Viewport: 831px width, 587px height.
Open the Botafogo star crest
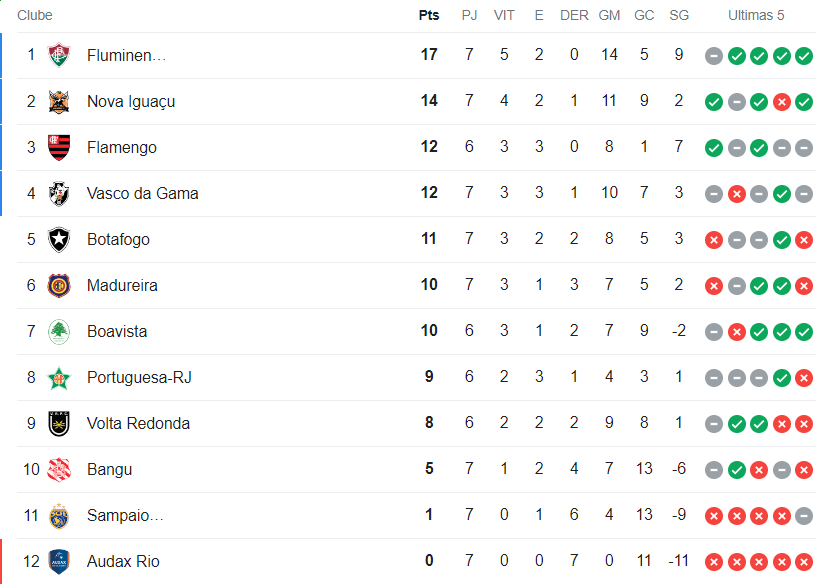point(60,239)
